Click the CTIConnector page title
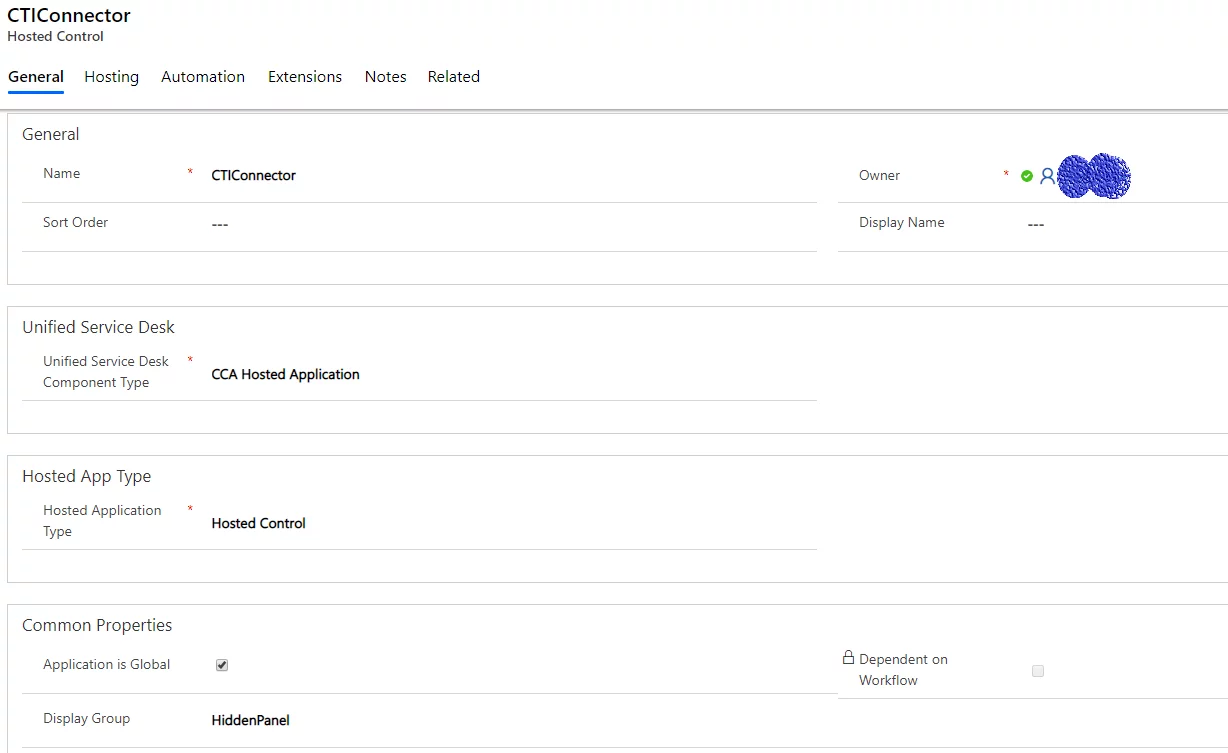This screenshot has height=753, width=1228. [x=69, y=16]
